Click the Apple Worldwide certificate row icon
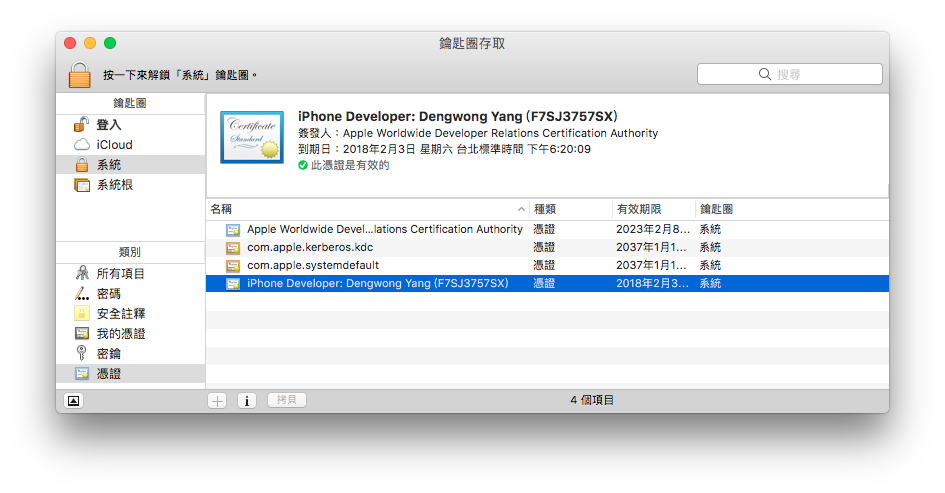This screenshot has width=945, height=493. pos(233,230)
